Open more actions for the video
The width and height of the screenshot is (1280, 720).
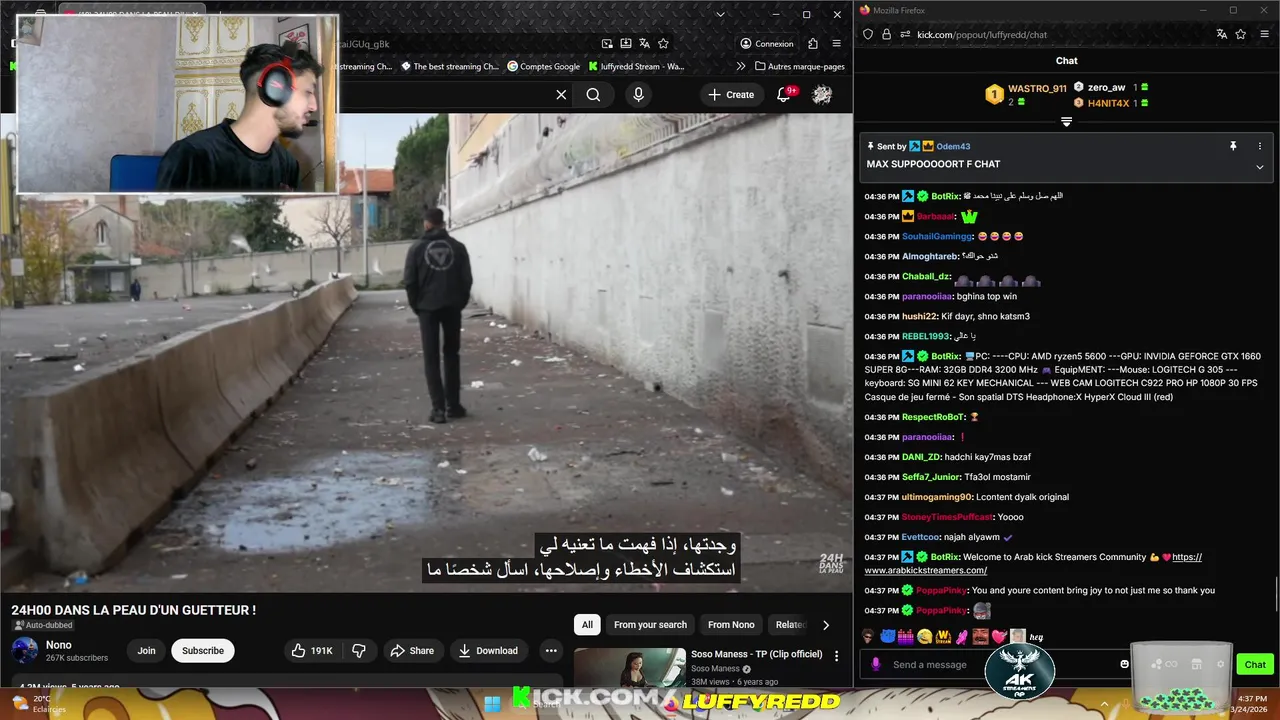(x=550, y=651)
